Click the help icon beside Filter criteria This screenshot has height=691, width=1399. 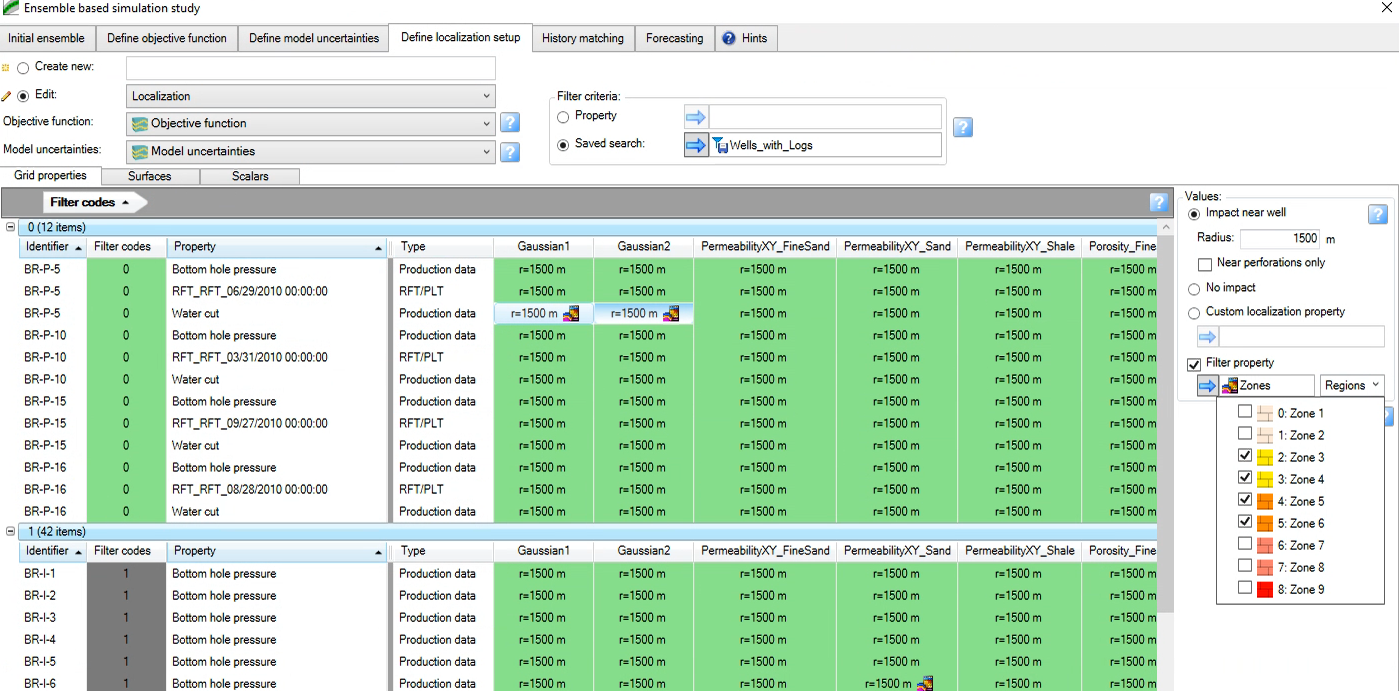(962, 127)
